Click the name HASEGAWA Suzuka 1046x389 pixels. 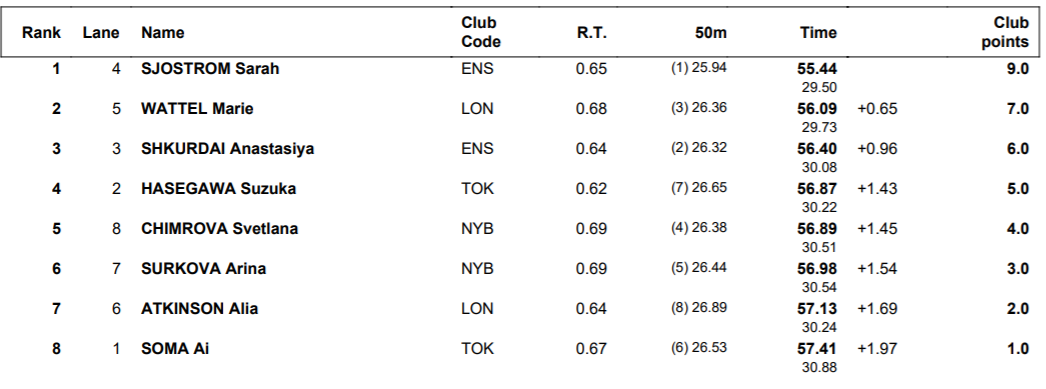pyautogui.click(x=218, y=189)
